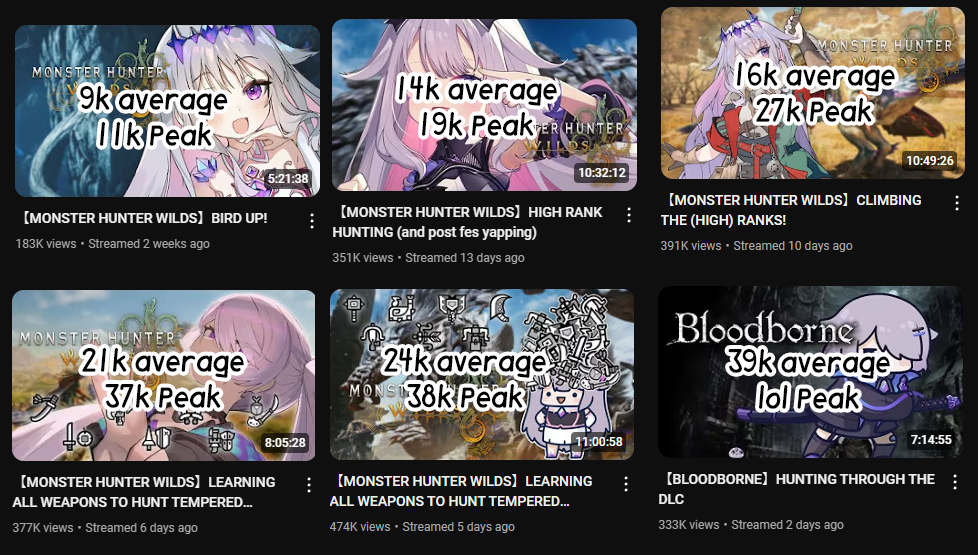
Task: Click the BIRD UP! video title
Action: tap(142, 218)
